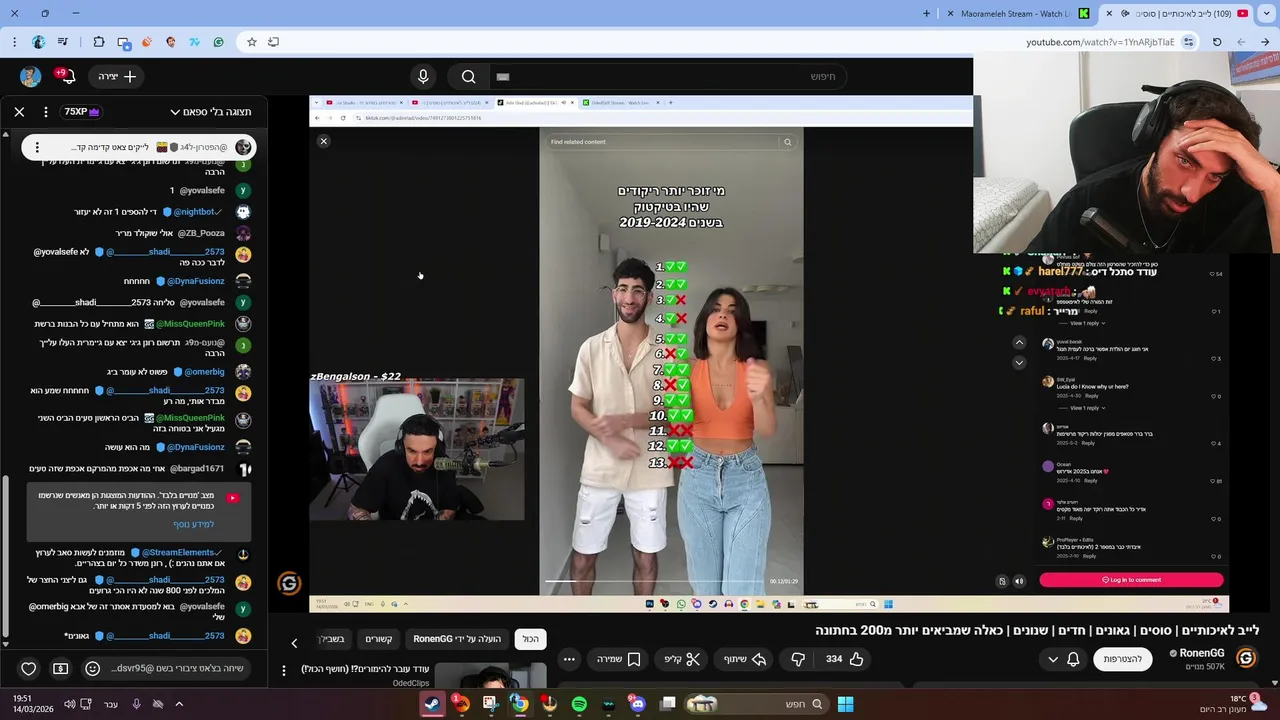Close the TikTok video overlay
The width and height of the screenshot is (1280, 720).
pyautogui.click(x=323, y=141)
